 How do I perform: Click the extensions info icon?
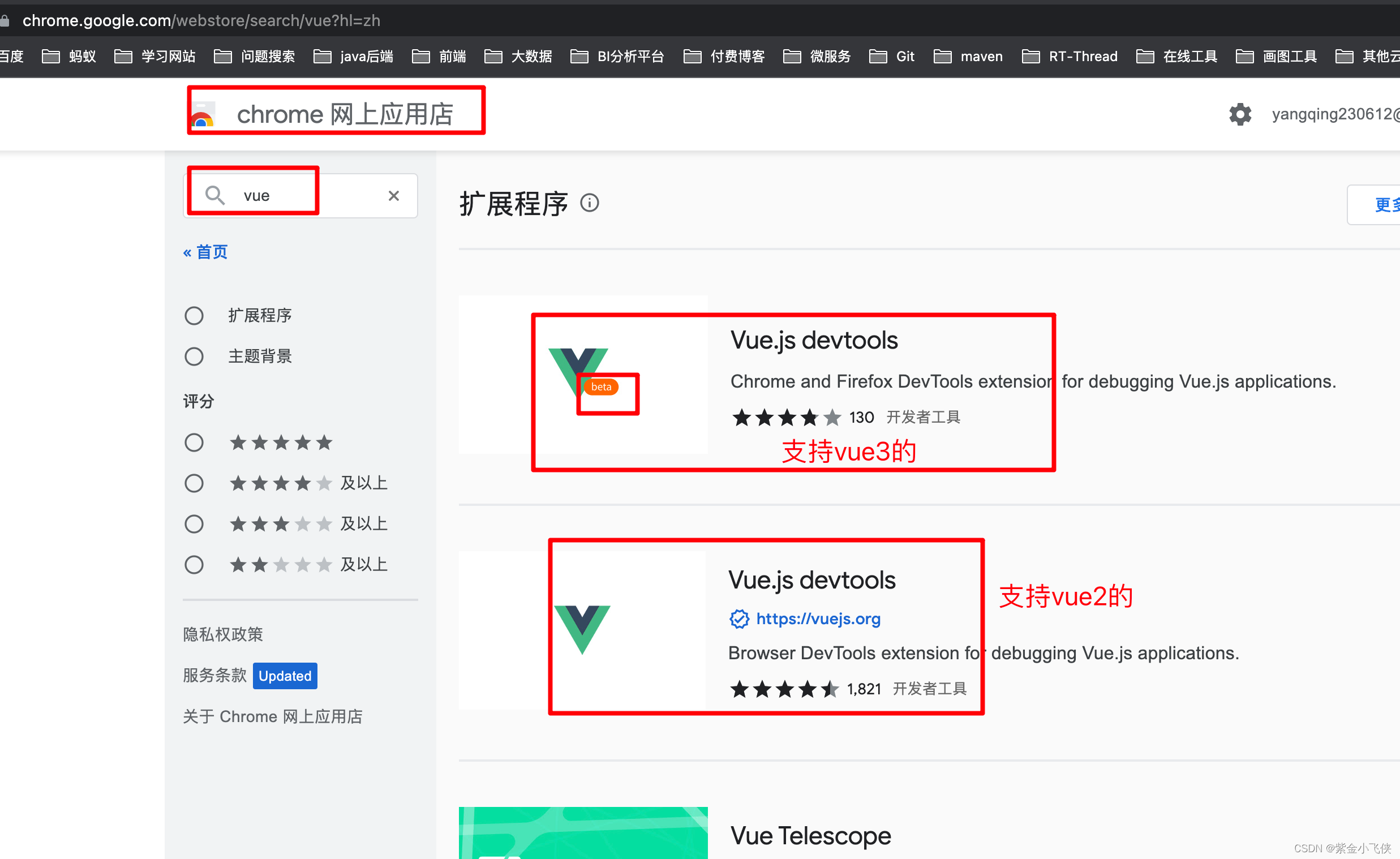click(589, 203)
